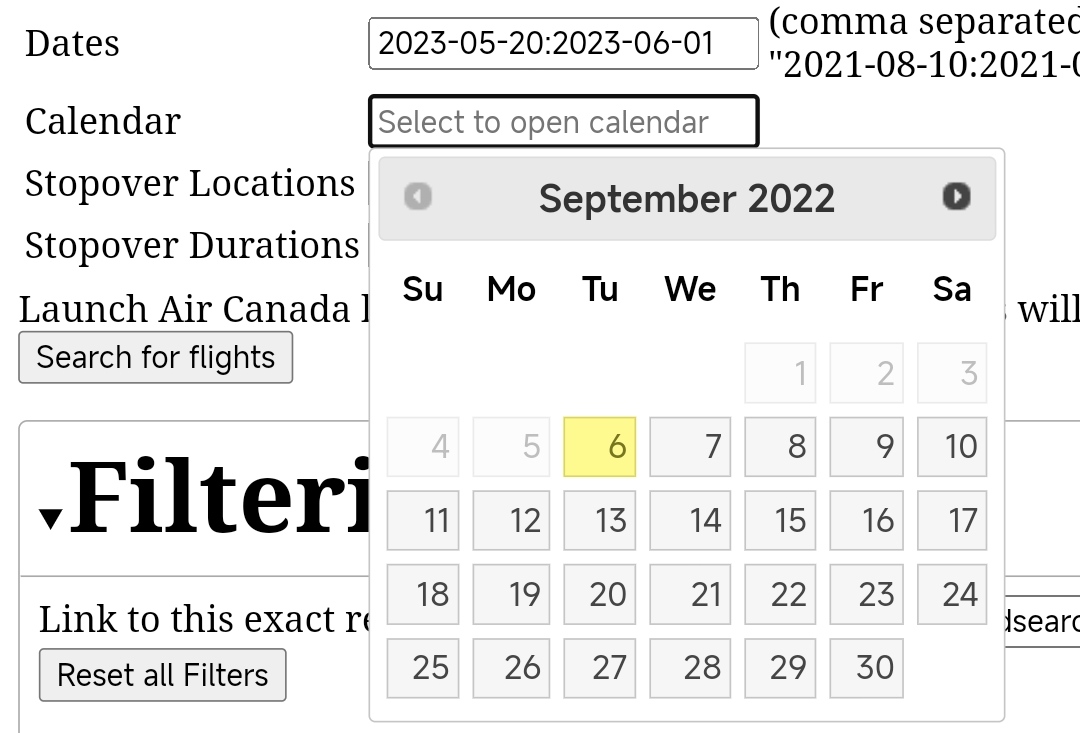
Task: Click the Search for flights button
Action: (156, 358)
